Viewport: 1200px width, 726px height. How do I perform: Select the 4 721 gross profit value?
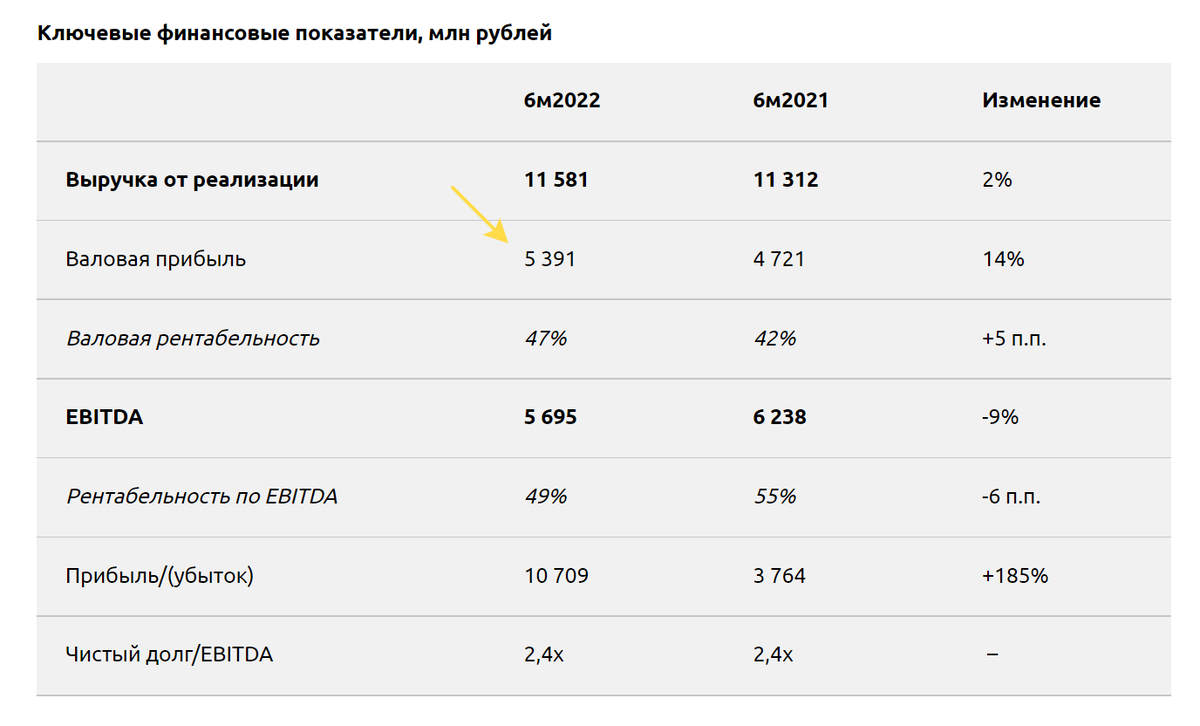click(779, 259)
